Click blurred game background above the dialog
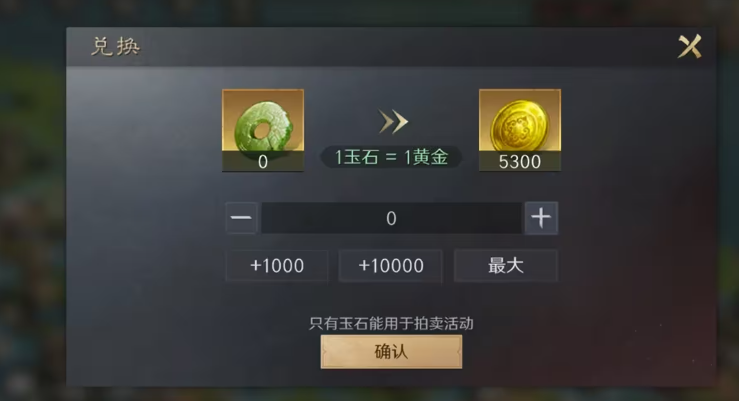Screen dimensions: 739x401 pos(370,12)
